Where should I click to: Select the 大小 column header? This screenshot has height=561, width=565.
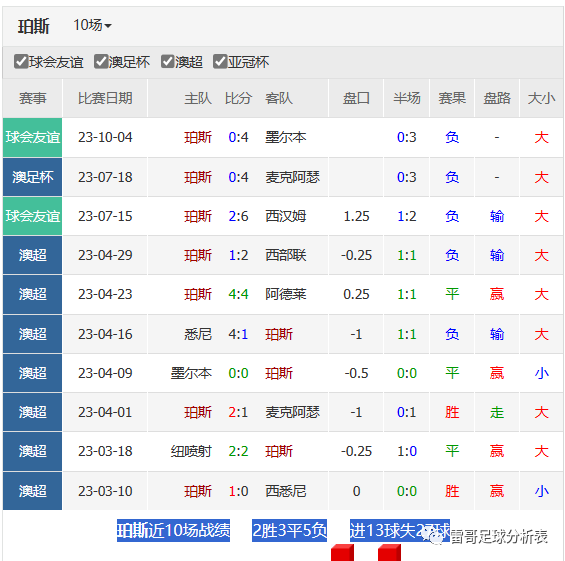tap(541, 98)
